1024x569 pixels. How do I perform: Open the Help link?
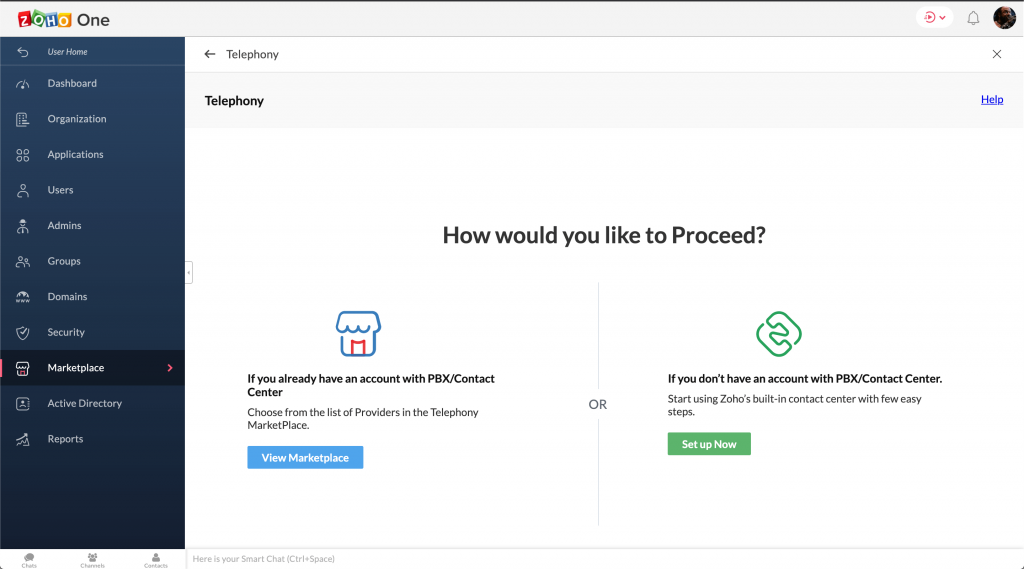pyautogui.click(x=991, y=100)
